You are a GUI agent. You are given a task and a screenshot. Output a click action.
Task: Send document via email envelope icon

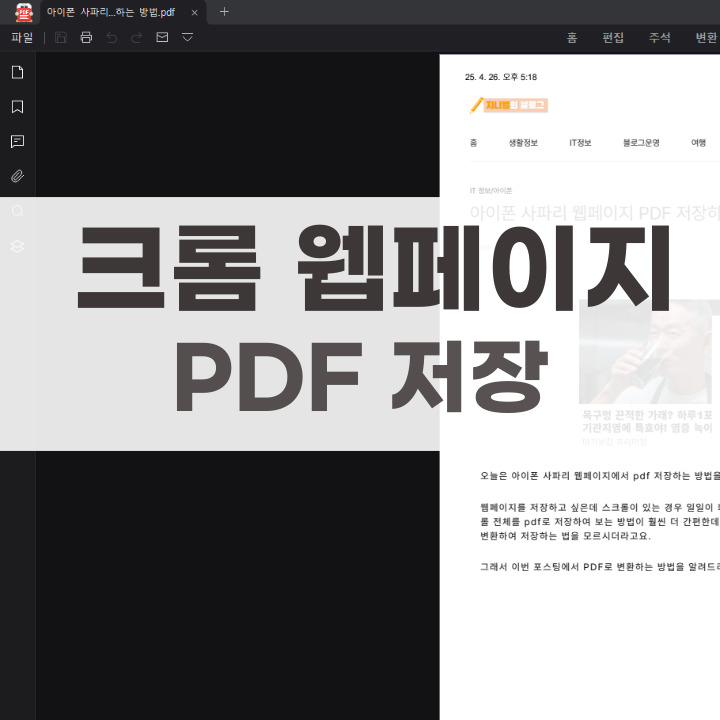click(x=162, y=37)
